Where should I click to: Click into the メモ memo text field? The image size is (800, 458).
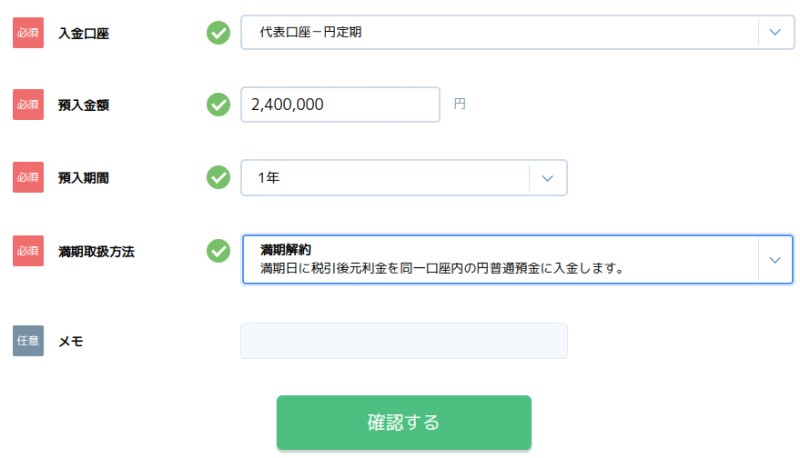tap(403, 340)
